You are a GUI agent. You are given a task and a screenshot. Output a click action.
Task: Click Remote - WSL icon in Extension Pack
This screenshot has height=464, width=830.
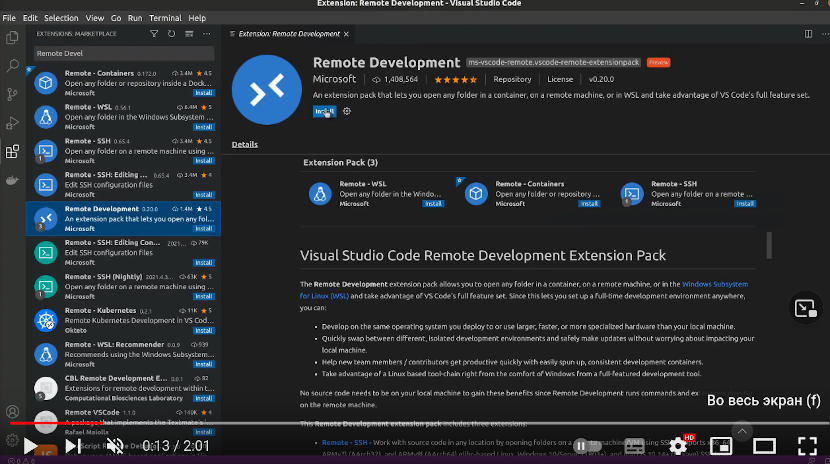320,194
